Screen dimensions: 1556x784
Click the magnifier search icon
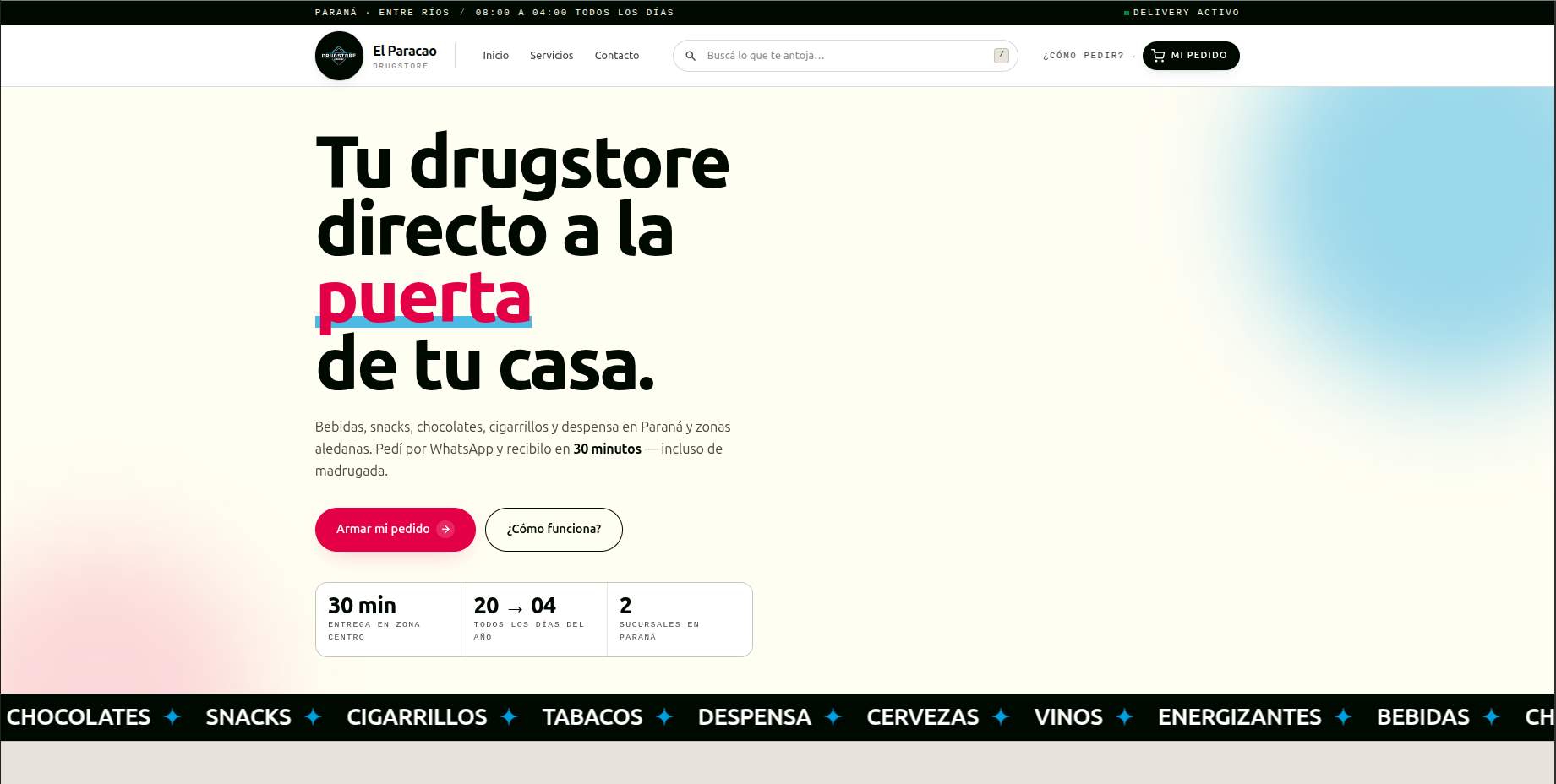(x=691, y=56)
